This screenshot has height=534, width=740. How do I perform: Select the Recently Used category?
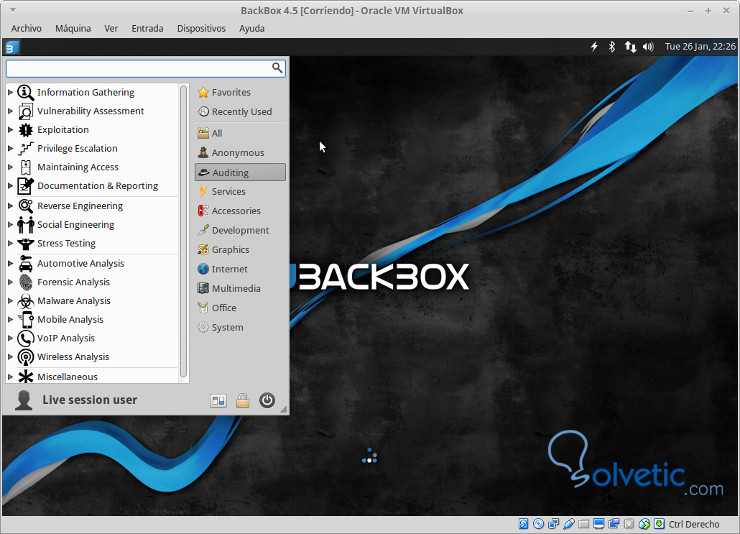coord(240,112)
